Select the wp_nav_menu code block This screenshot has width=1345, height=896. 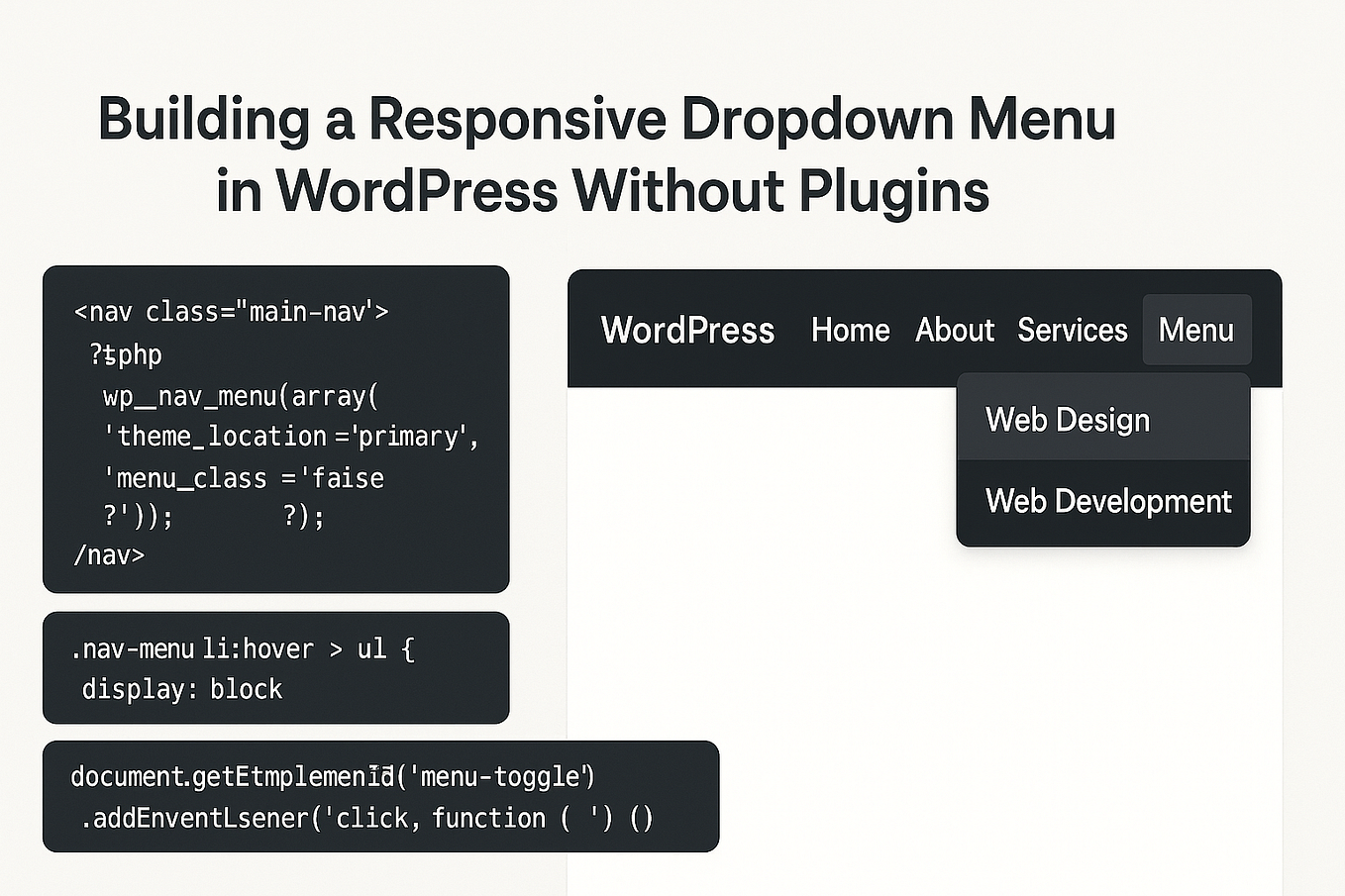click(275, 428)
